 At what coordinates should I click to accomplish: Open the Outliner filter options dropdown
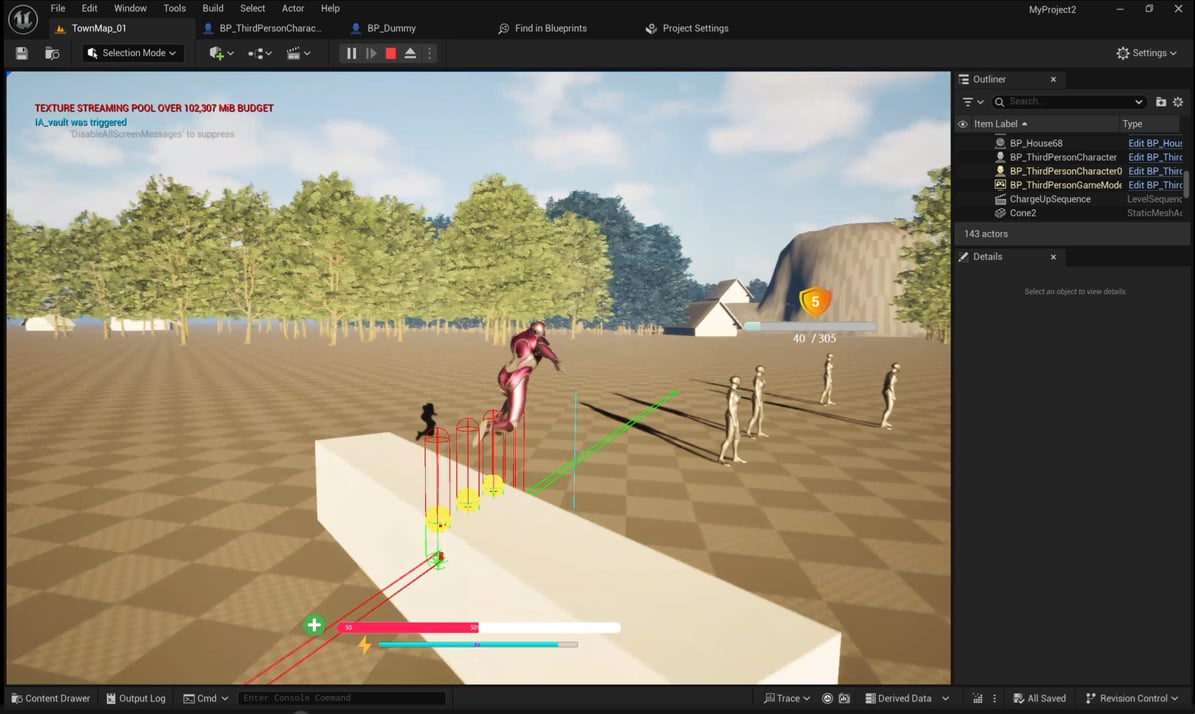[x=972, y=102]
